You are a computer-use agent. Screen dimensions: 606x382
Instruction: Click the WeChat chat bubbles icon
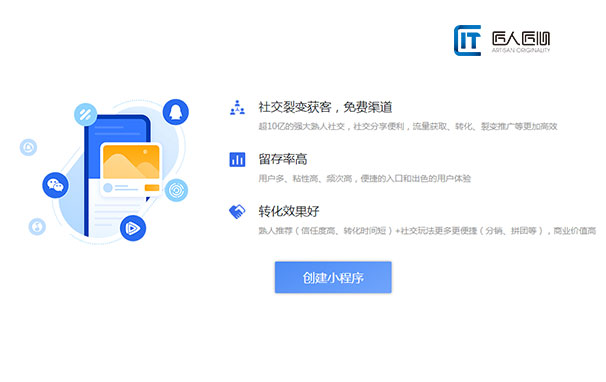[55, 185]
